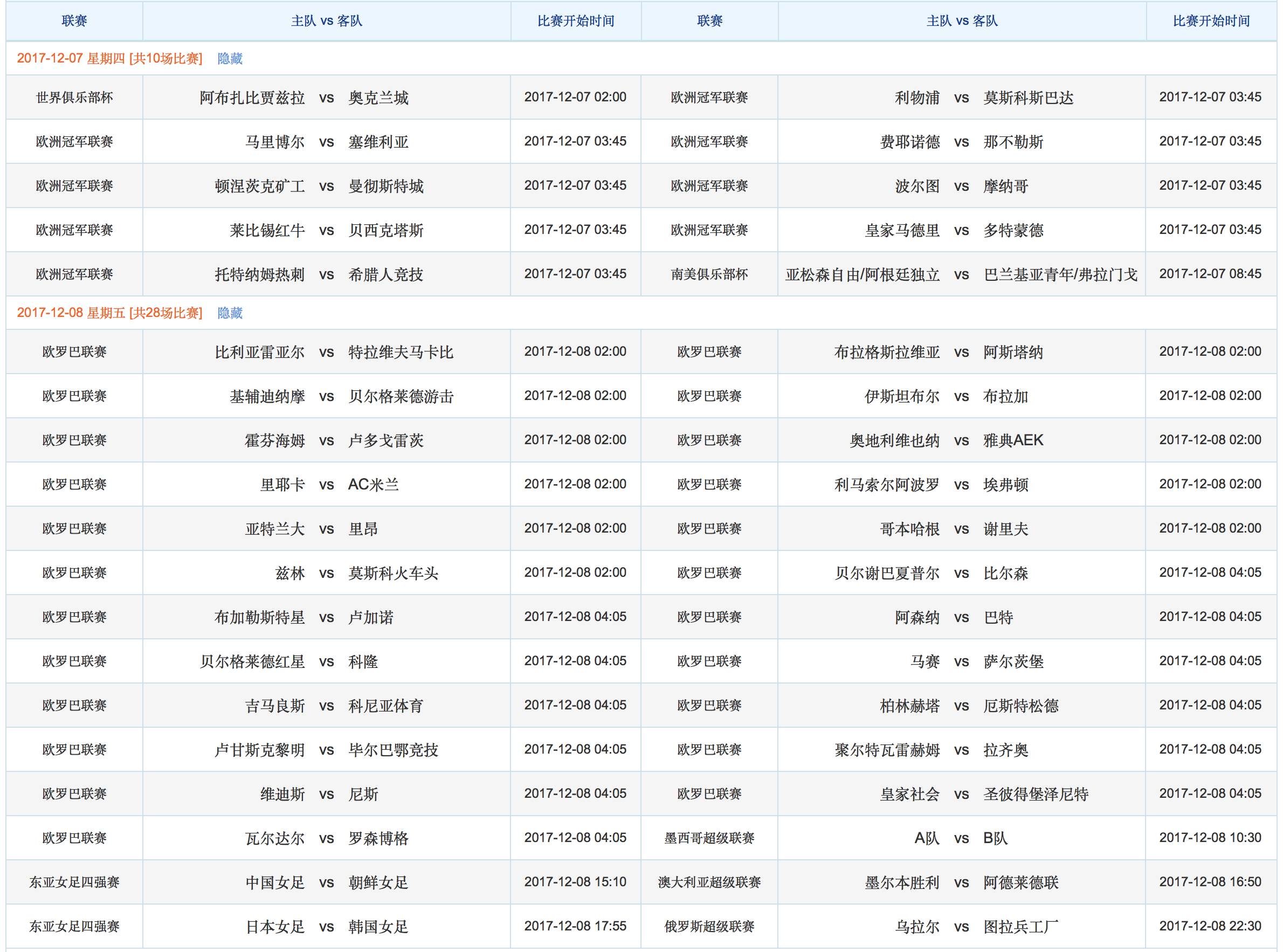Click away team 莫斯科斯巴达
This screenshot has height=952, width=1283.
tap(1029, 98)
